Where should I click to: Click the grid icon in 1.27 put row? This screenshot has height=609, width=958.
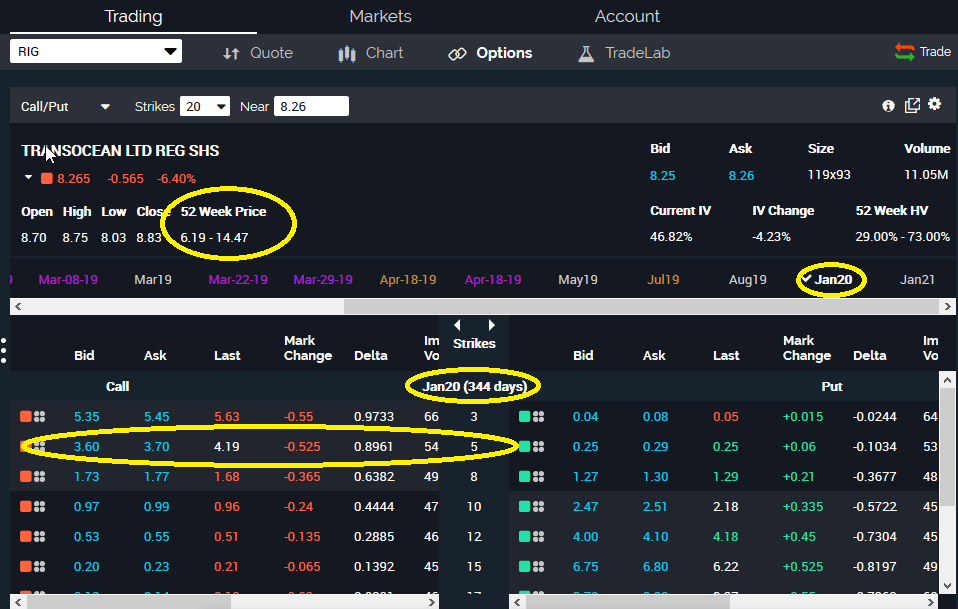pyautogui.click(x=538, y=476)
